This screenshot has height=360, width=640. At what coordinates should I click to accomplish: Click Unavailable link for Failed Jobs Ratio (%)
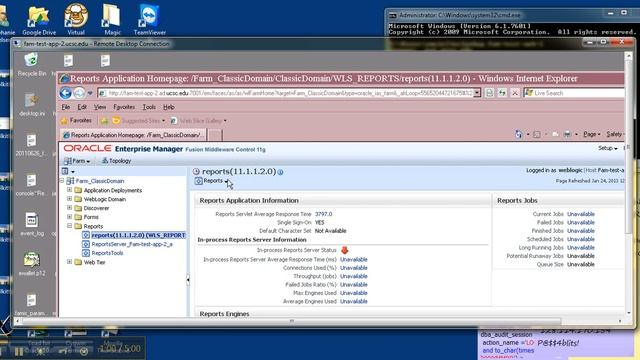[x=353, y=284]
